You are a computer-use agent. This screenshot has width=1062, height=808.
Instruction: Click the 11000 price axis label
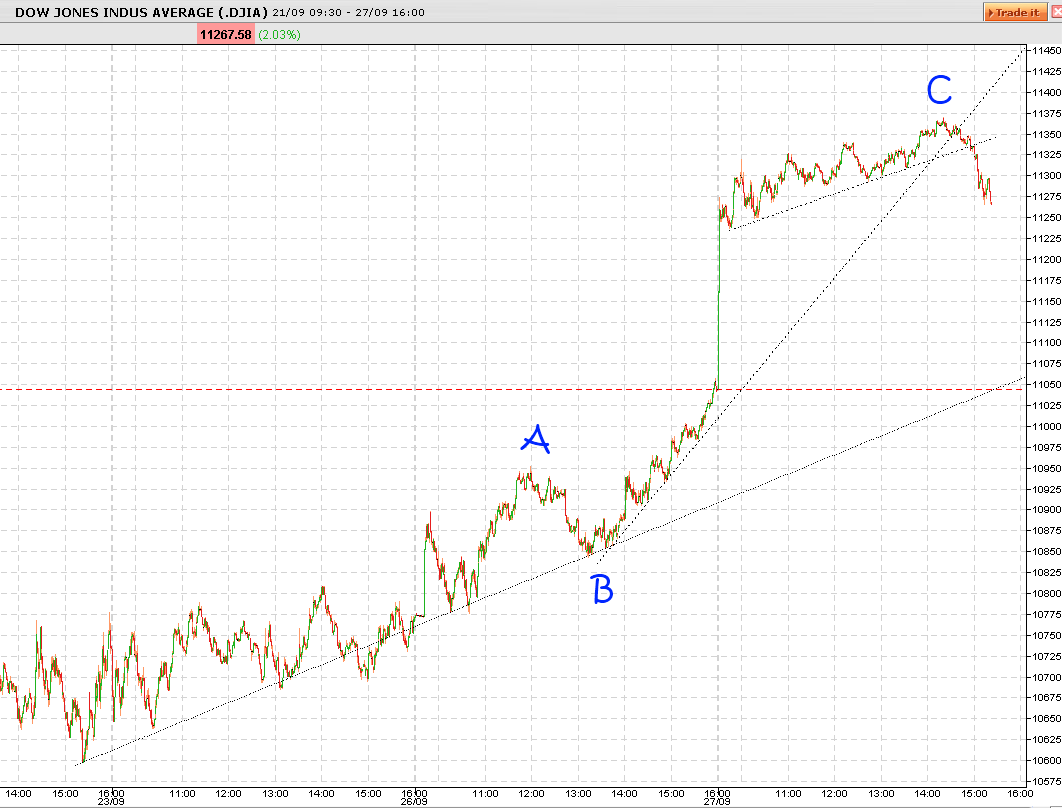coord(1046,426)
